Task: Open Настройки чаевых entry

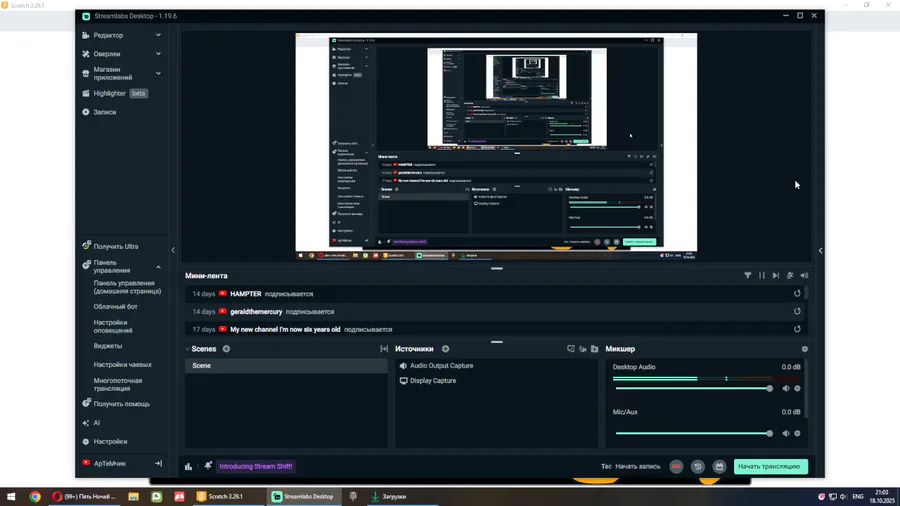Action: coord(122,365)
